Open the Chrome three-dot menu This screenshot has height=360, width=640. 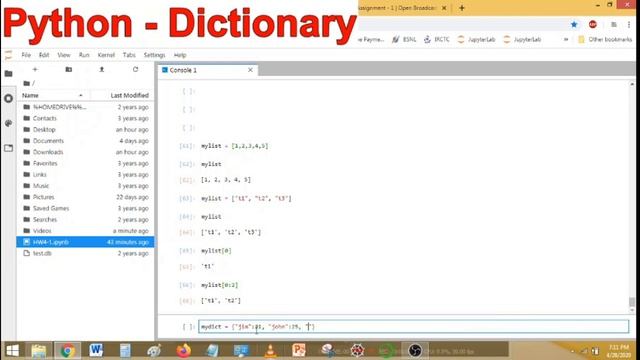coord(629,24)
